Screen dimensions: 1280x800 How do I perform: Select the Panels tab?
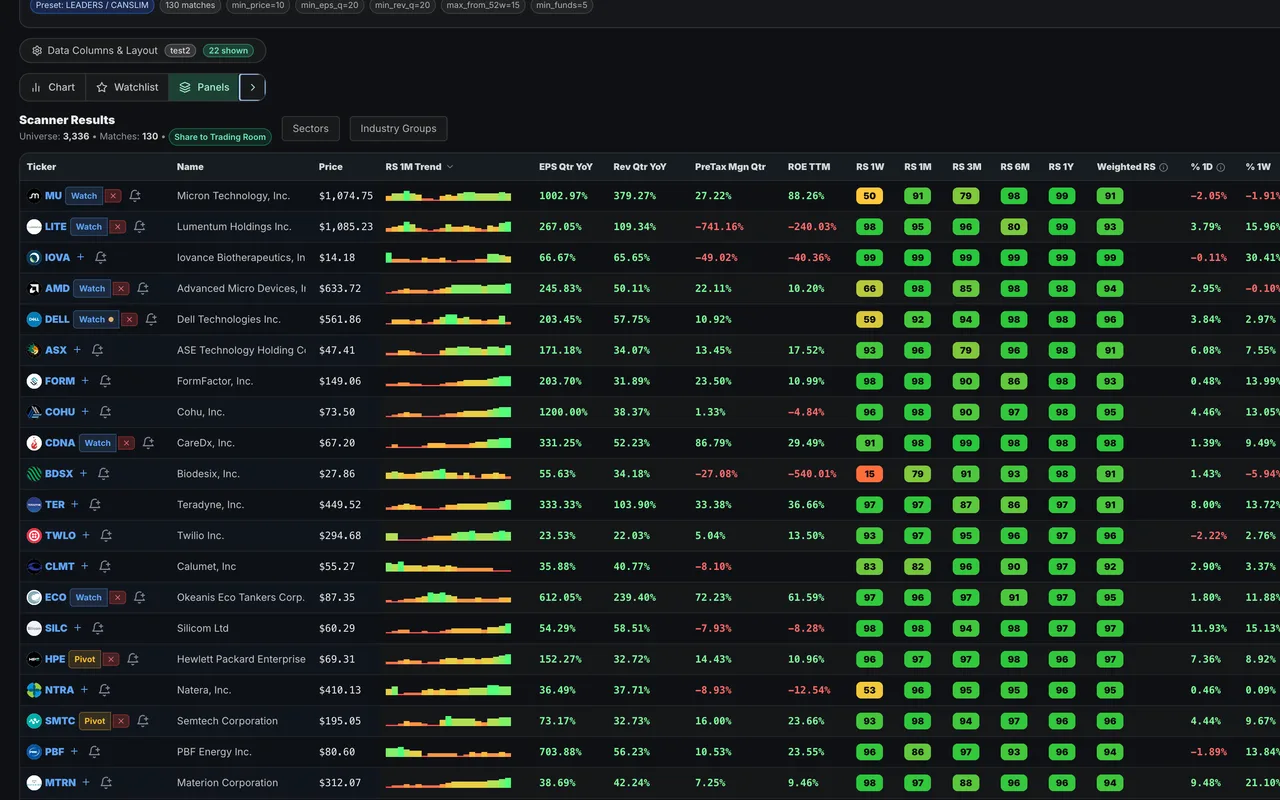(x=204, y=87)
